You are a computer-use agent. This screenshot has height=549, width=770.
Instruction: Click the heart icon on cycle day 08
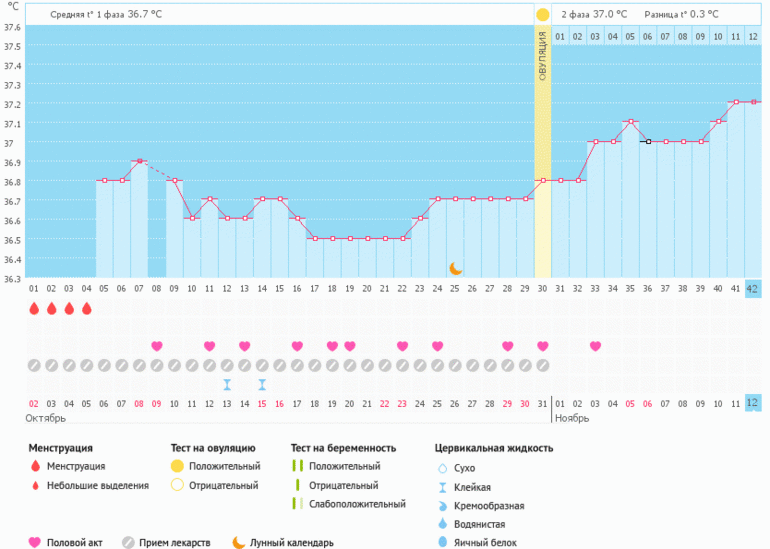click(157, 346)
